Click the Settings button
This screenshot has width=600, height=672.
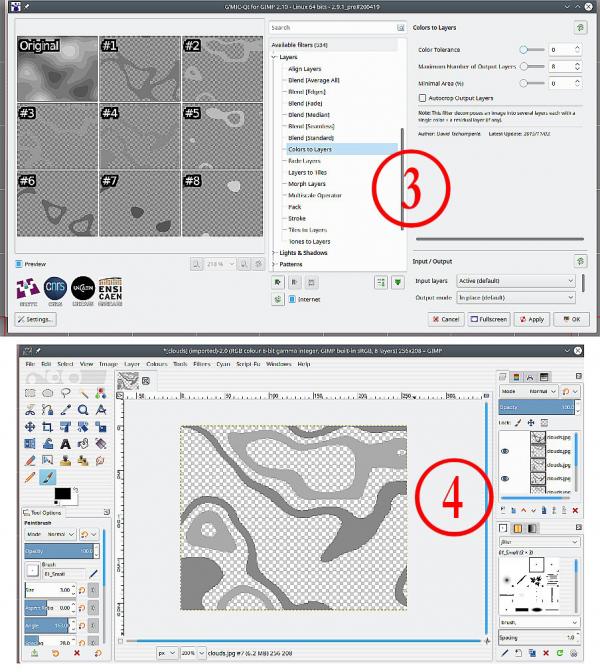pos(35,319)
